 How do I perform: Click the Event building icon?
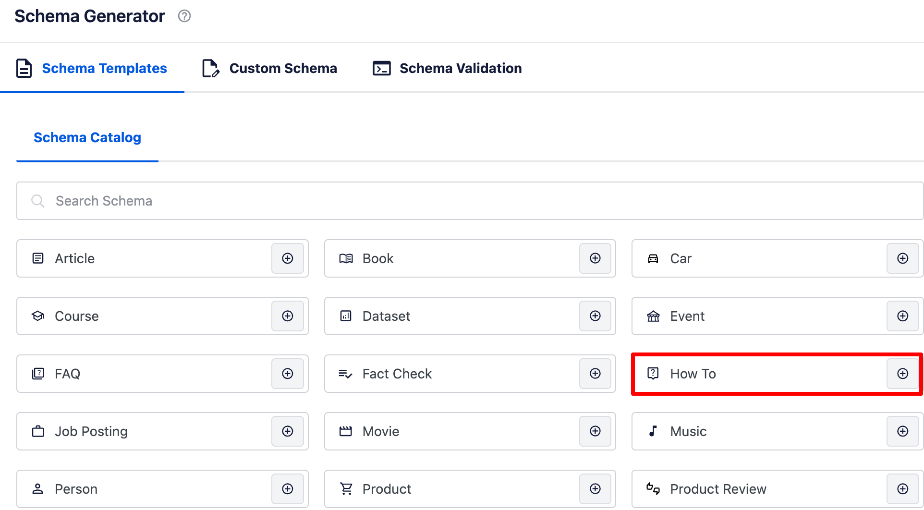click(653, 316)
